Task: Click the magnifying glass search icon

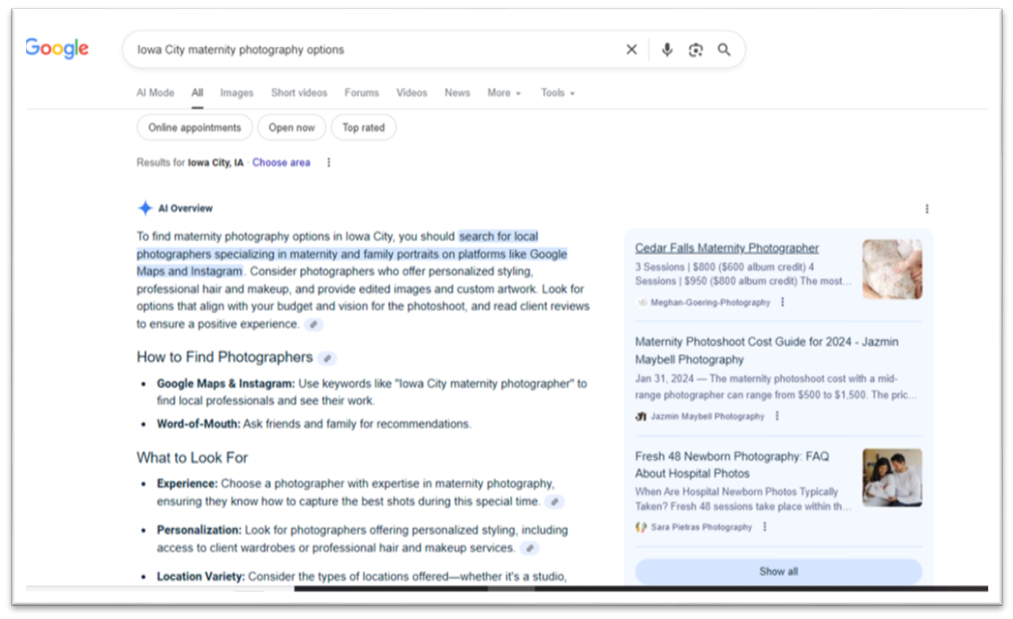Action: click(724, 50)
